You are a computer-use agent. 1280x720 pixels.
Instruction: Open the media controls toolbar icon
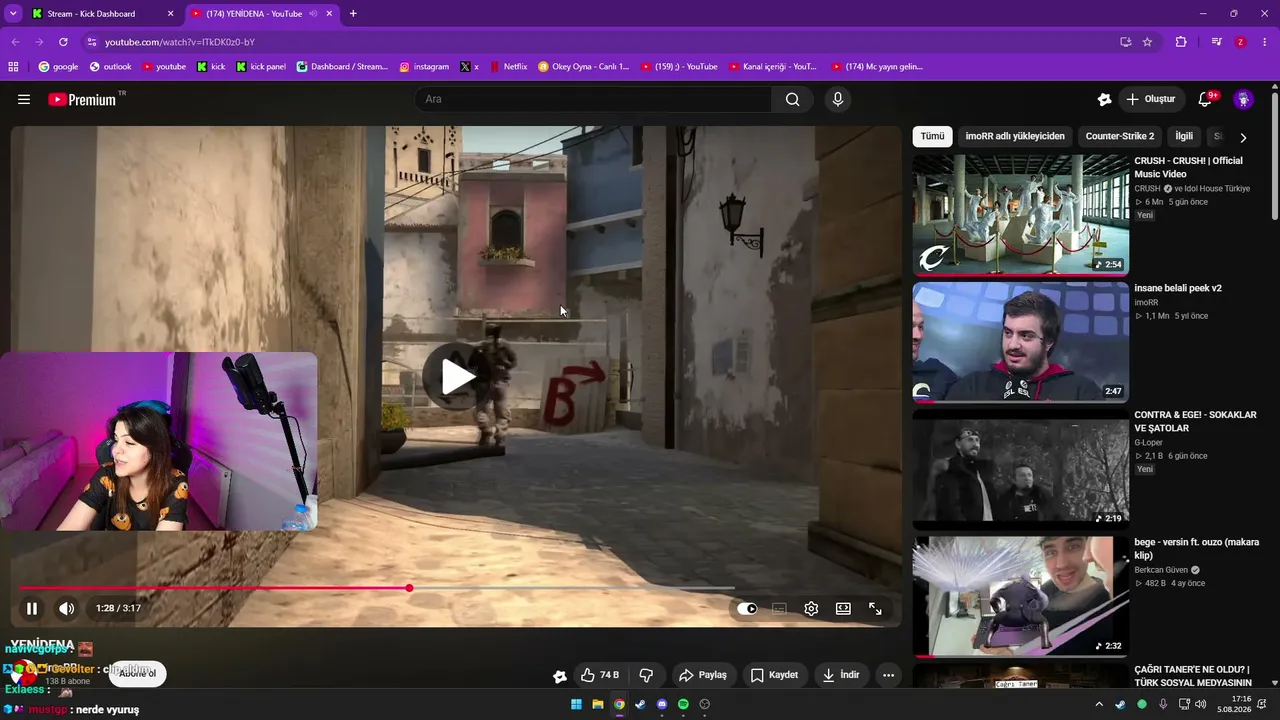(1216, 42)
